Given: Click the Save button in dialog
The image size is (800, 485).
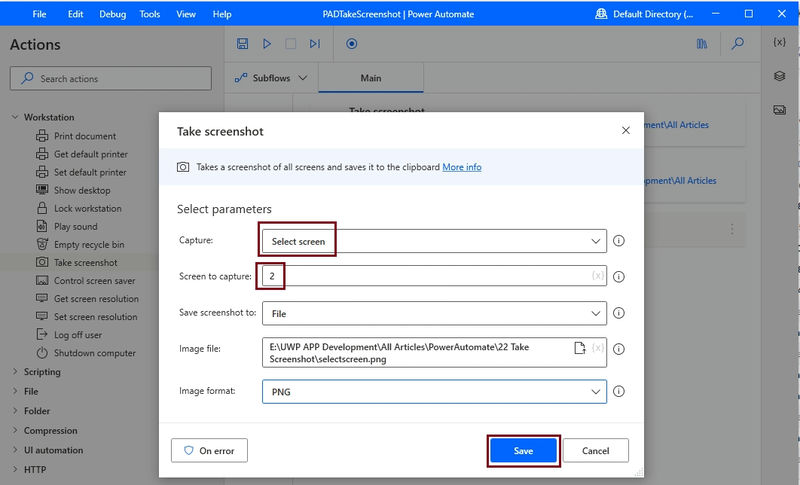Looking at the screenshot, I should (523, 451).
